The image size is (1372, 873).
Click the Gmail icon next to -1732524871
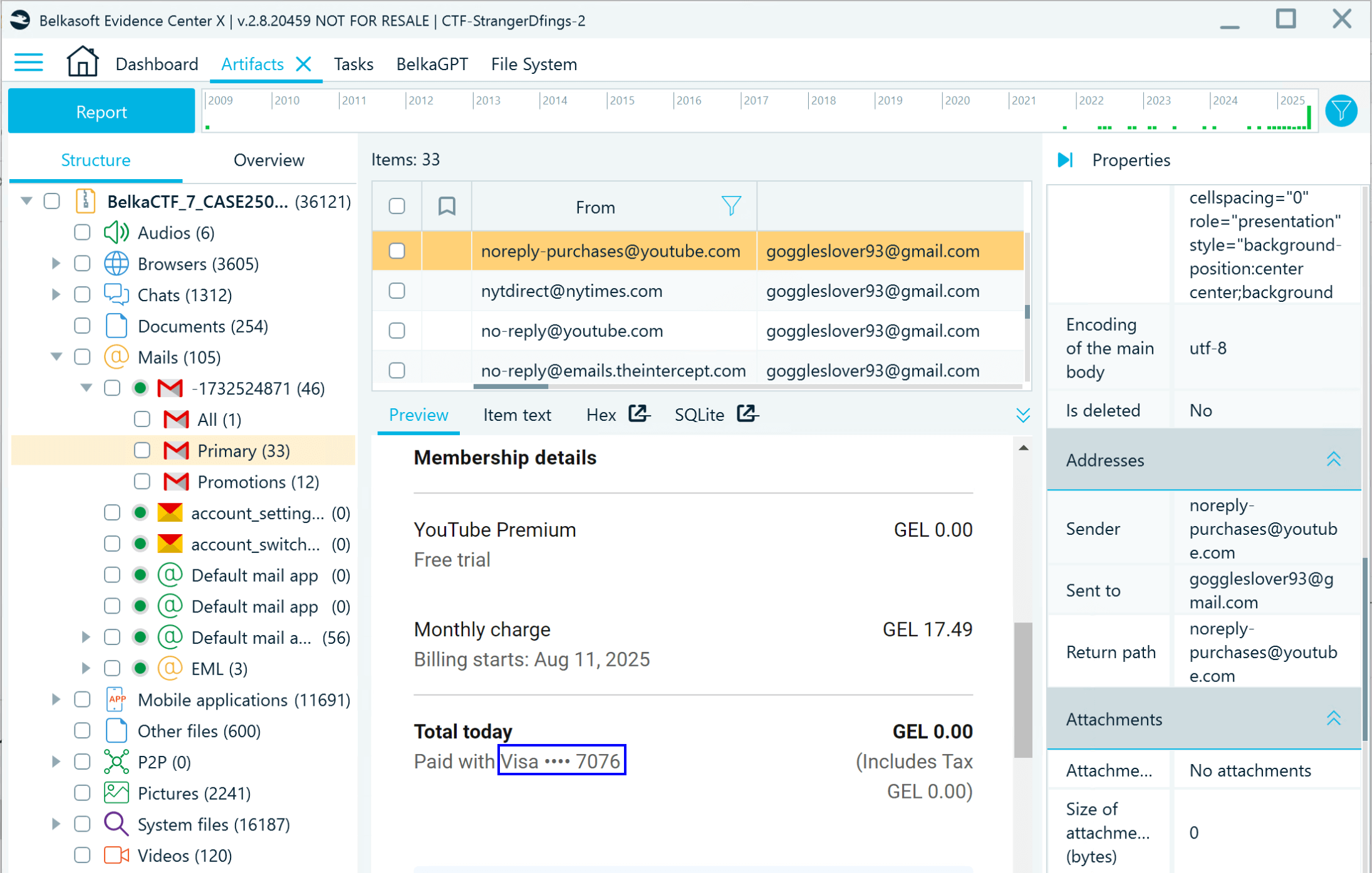click(x=170, y=388)
